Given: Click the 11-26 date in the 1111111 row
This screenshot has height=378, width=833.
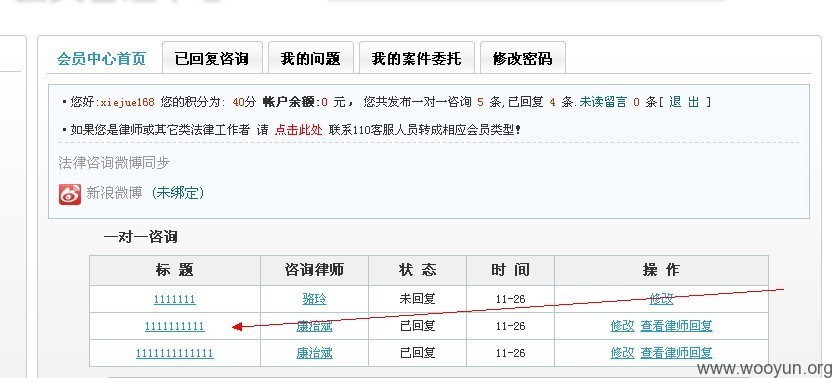Looking at the screenshot, I should (x=510, y=299).
